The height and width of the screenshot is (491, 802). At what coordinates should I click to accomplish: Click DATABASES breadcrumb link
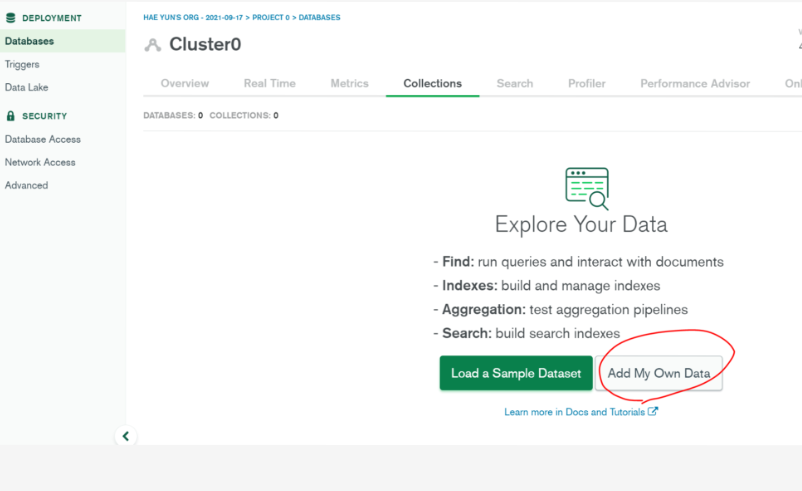(319, 17)
